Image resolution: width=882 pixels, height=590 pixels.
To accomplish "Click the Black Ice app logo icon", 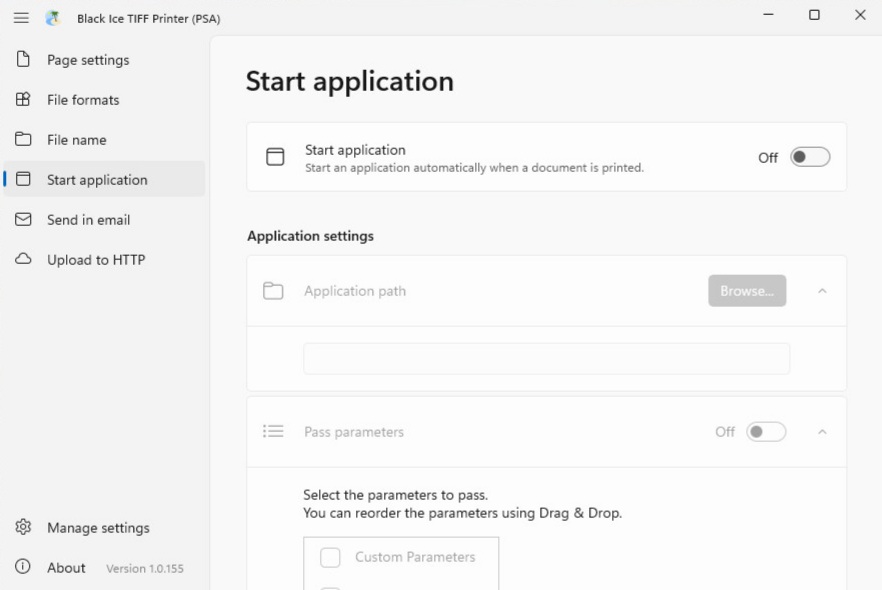I will [53, 18].
